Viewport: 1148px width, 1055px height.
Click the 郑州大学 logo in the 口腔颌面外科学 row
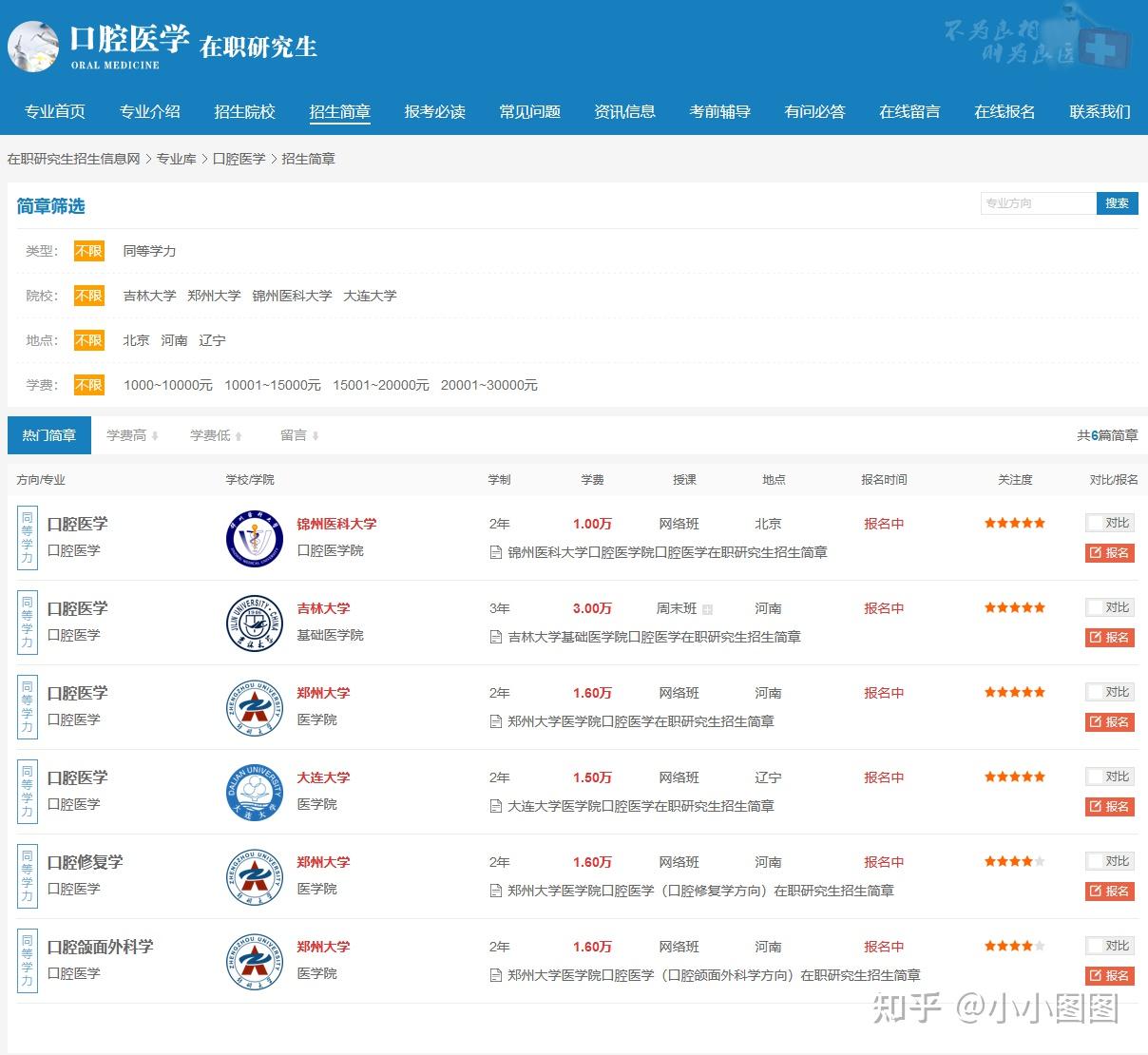[x=255, y=962]
